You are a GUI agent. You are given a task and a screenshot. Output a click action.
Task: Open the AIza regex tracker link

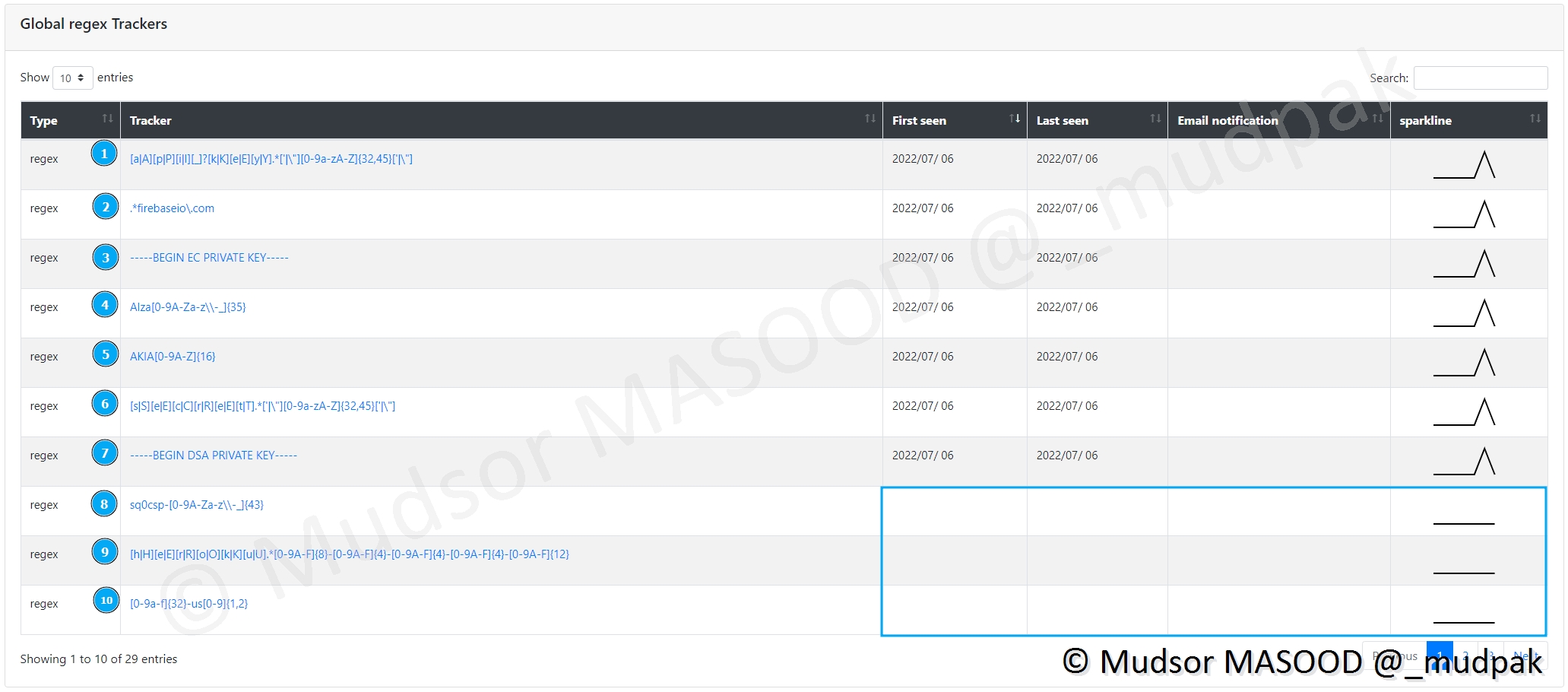[x=188, y=307]
